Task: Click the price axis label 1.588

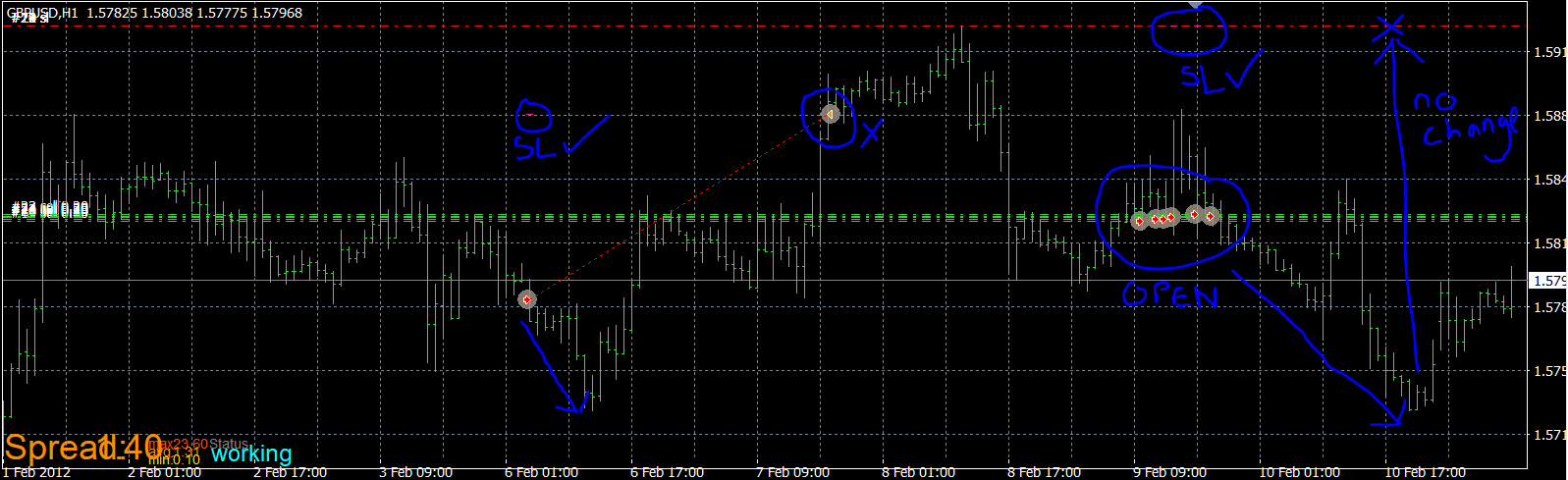Action: [1549, 116]
